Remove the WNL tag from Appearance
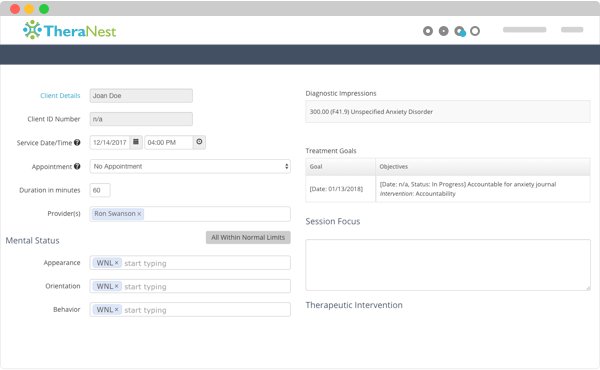 click(117, 263)
